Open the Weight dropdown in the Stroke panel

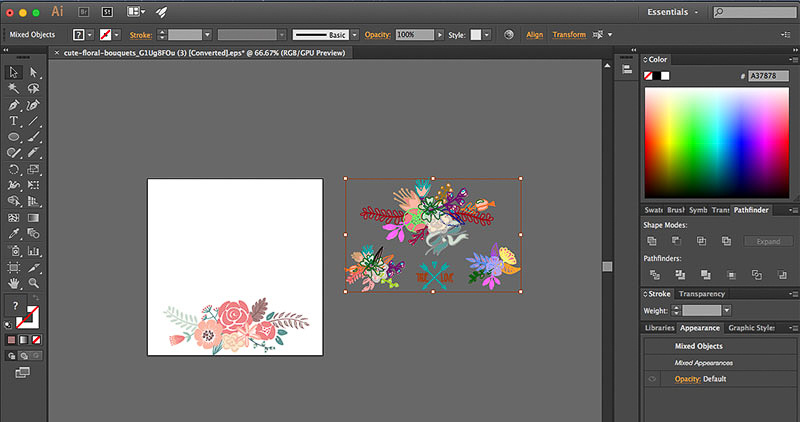click(x=727, y=310)
